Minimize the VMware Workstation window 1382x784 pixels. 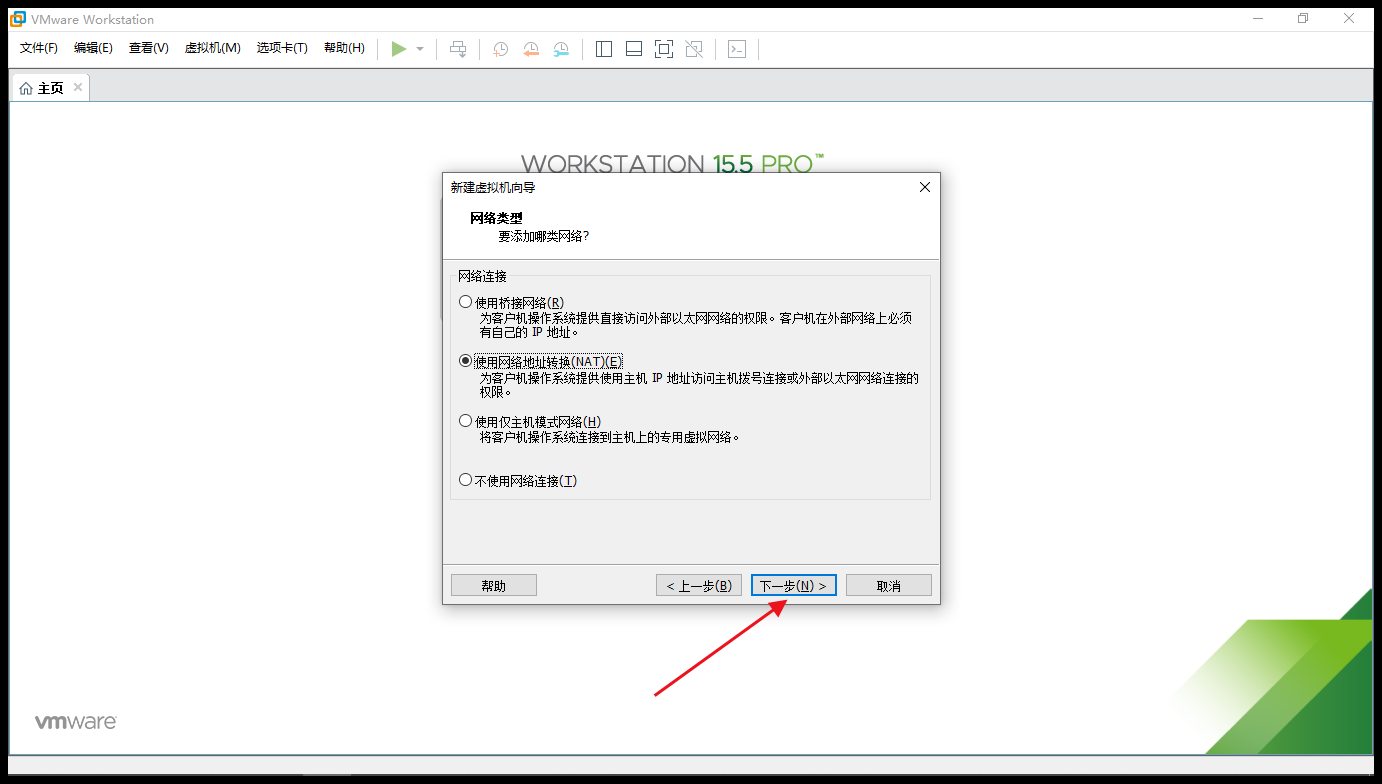(x=1257, y=19)
